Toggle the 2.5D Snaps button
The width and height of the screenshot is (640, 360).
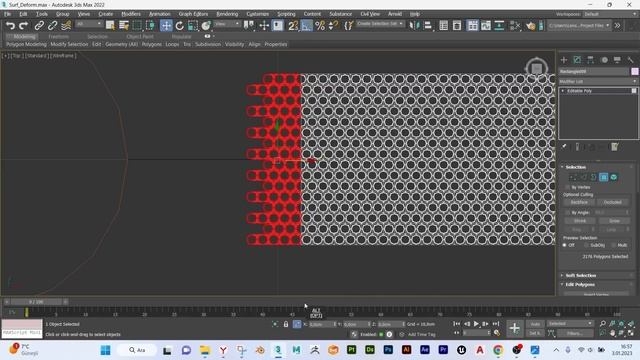[x=293, y=26]
